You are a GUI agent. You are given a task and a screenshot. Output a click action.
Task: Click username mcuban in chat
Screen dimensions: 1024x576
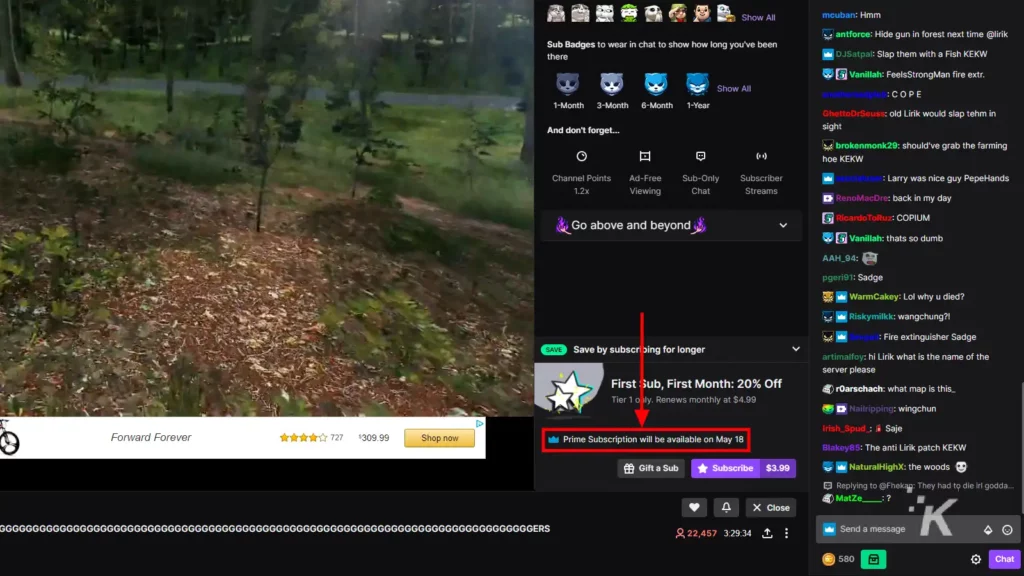click(x=839, y=14)
